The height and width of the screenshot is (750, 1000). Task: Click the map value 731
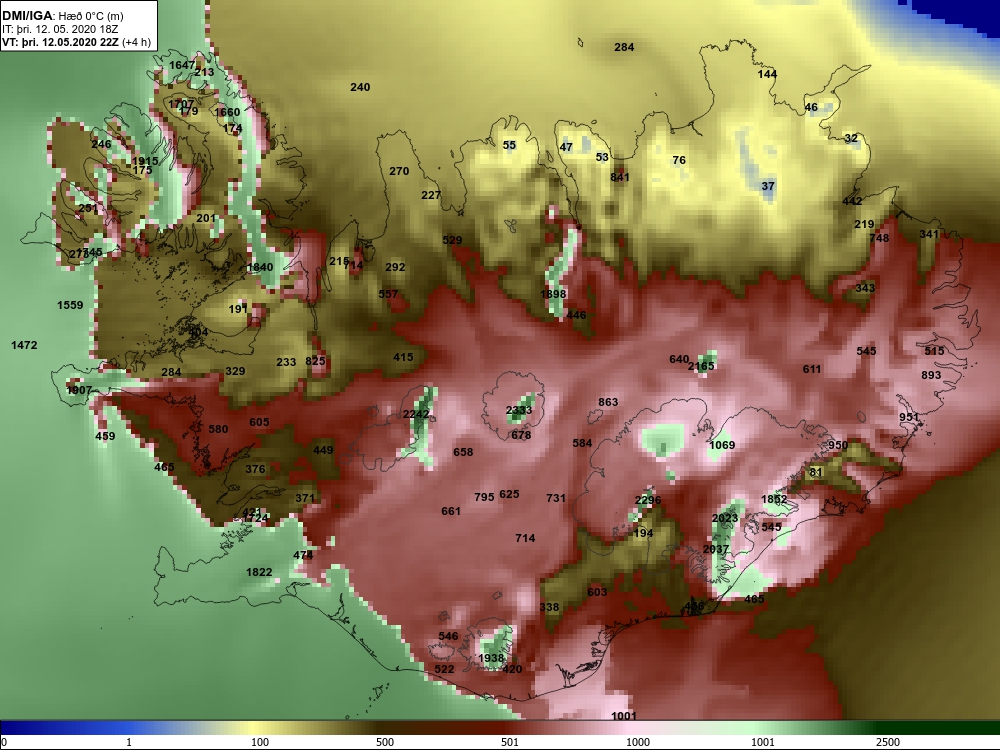pos(556,497)
